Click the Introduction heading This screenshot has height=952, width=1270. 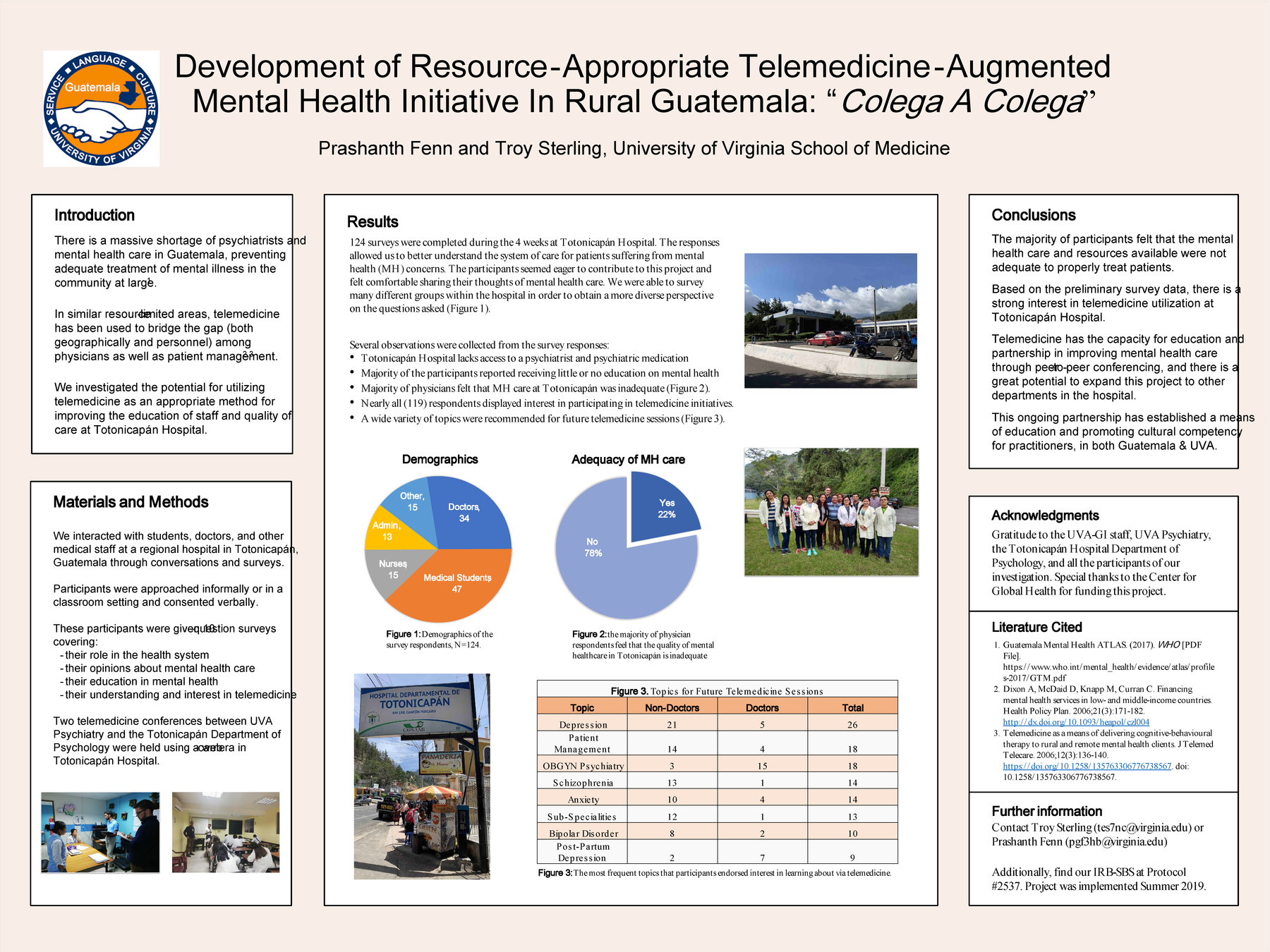(x=95, y=215)
